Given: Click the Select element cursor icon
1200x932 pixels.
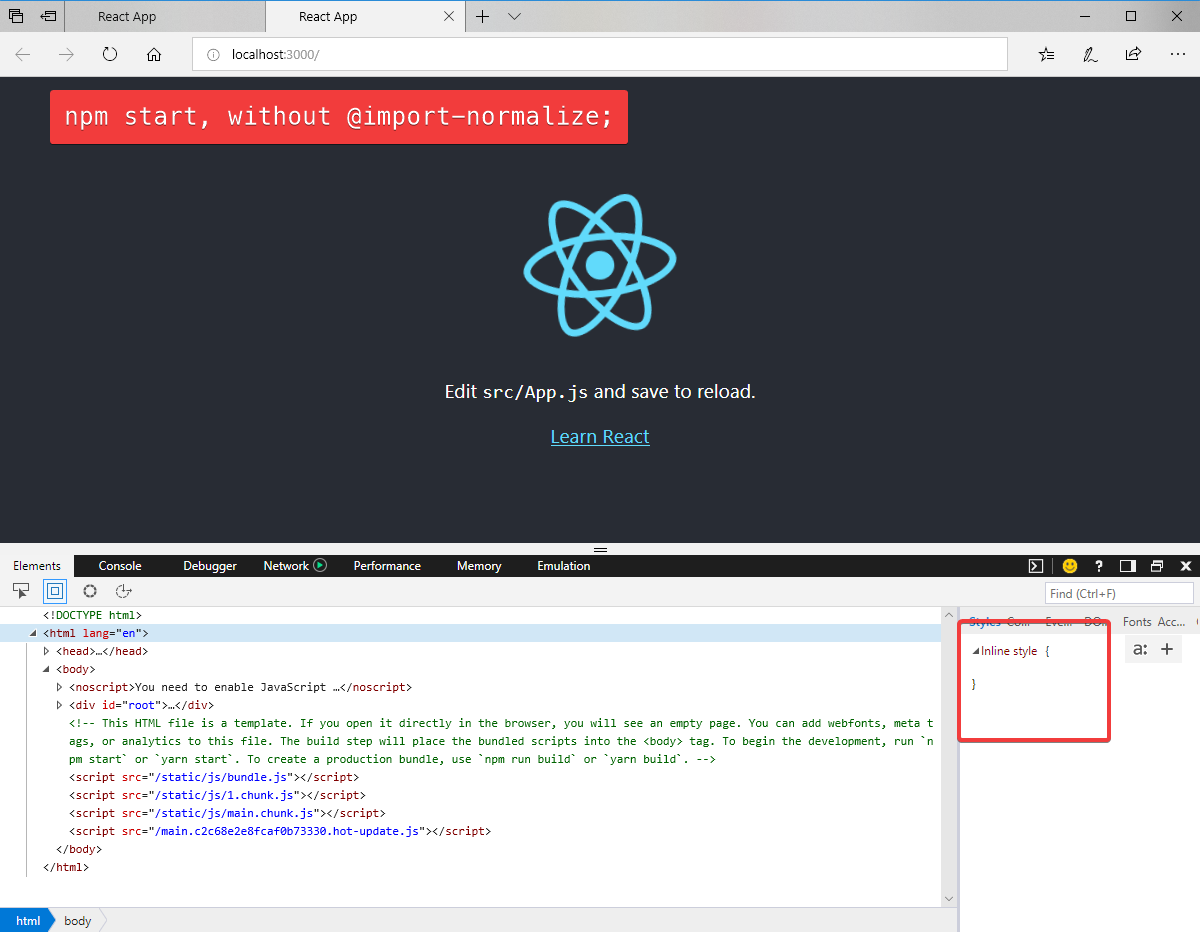Looking at the screenshot, I should tap(21, 591).
